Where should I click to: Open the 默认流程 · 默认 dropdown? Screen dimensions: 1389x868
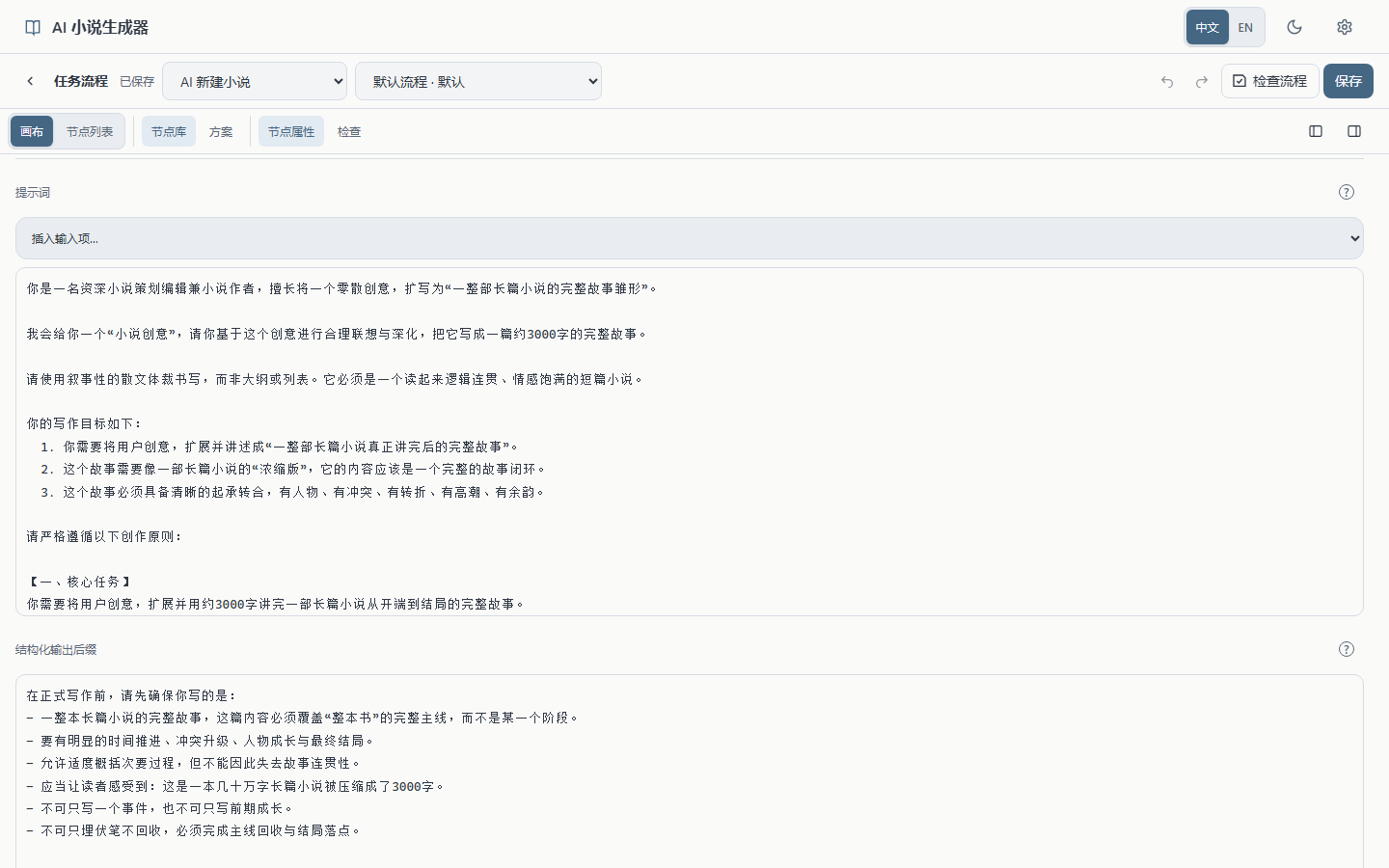(478, 81)
